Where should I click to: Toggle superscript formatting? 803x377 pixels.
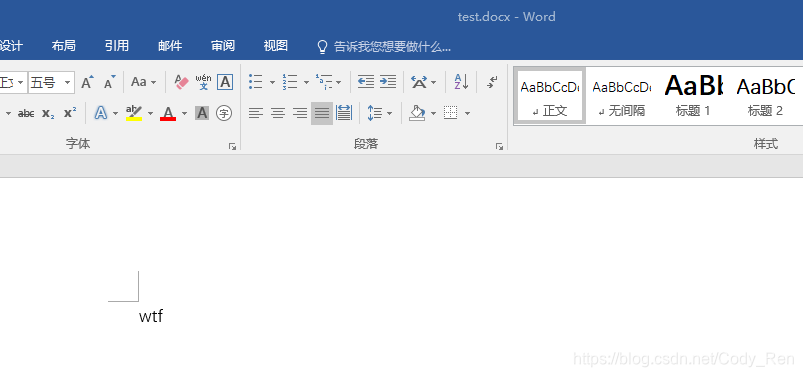coord(70,113)
